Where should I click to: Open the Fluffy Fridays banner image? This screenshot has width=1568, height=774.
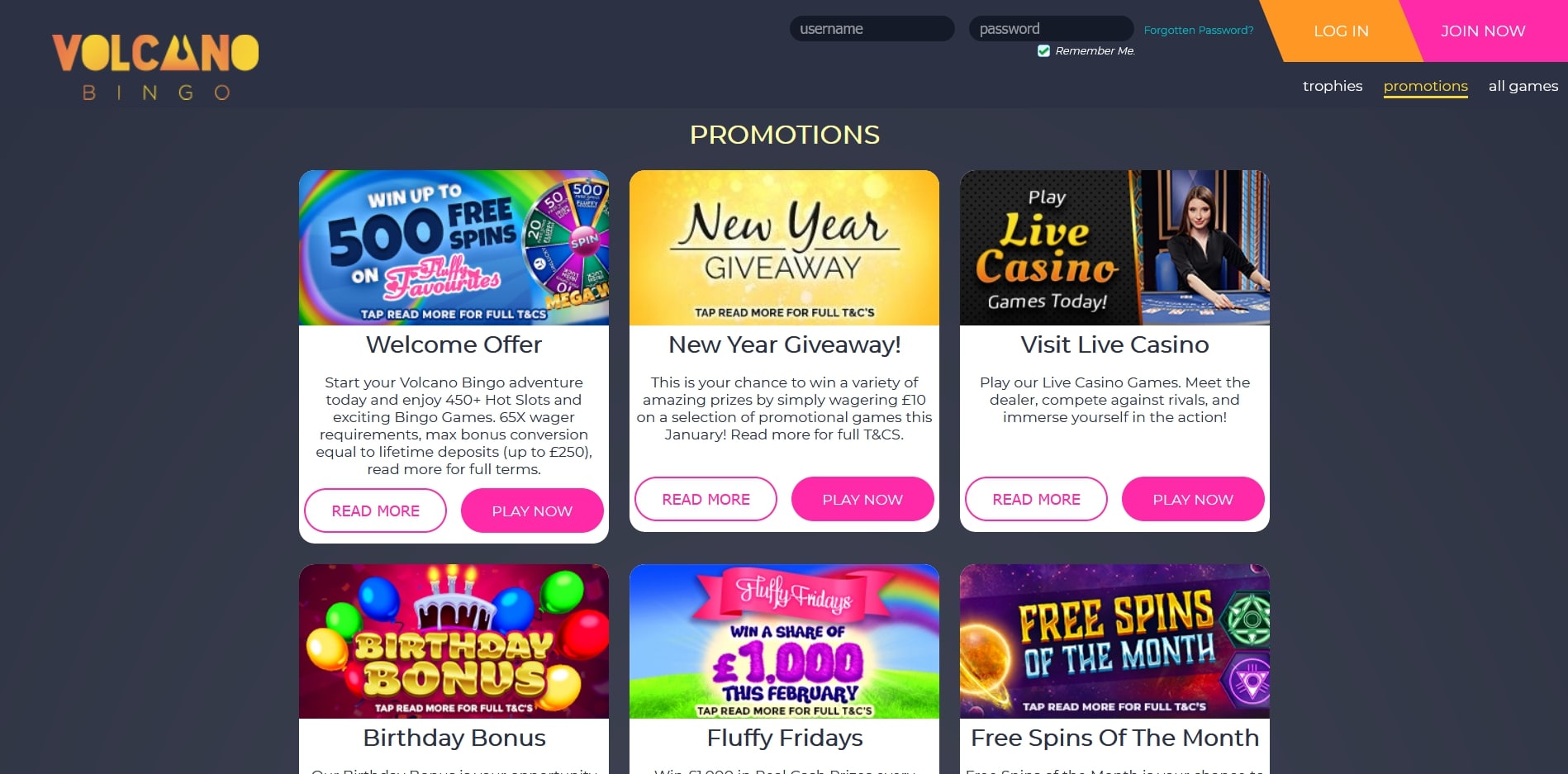pos(784,641)
